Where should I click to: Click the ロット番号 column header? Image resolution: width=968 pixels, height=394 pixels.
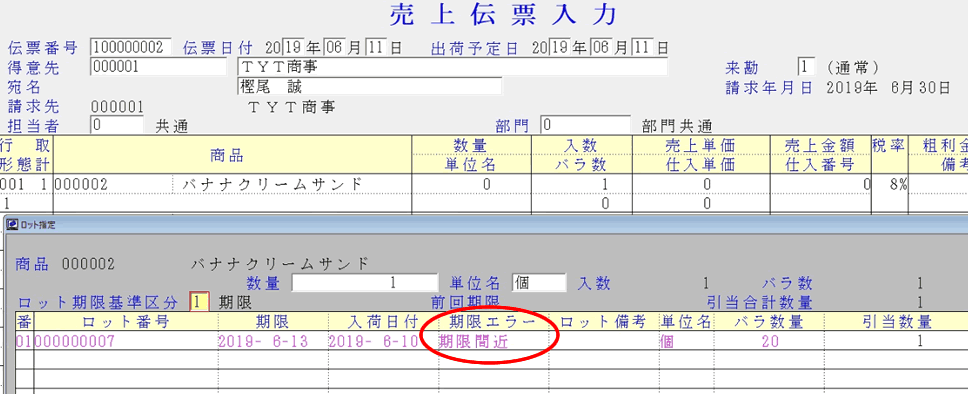(126, 321)
